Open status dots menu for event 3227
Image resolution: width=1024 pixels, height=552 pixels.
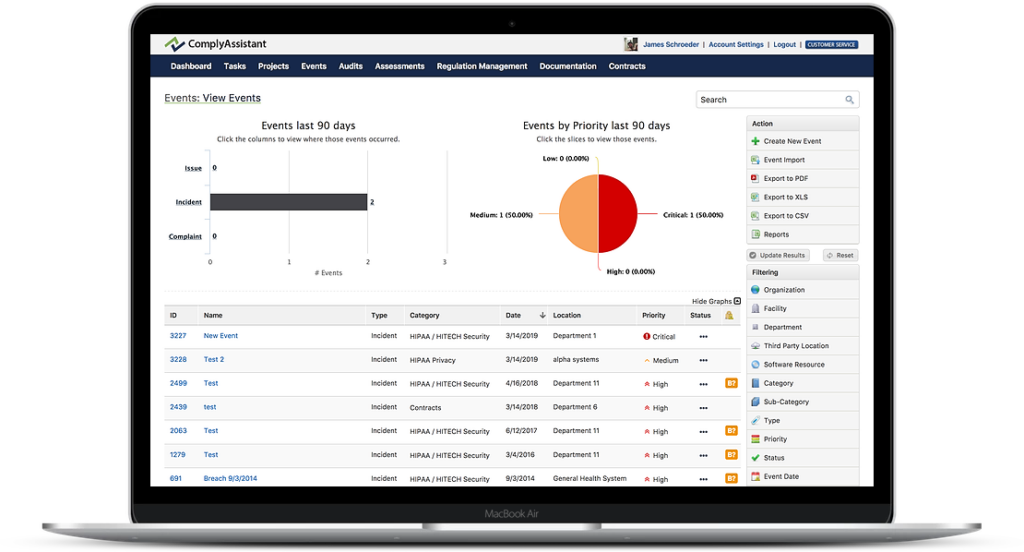[x=703, y=337]
